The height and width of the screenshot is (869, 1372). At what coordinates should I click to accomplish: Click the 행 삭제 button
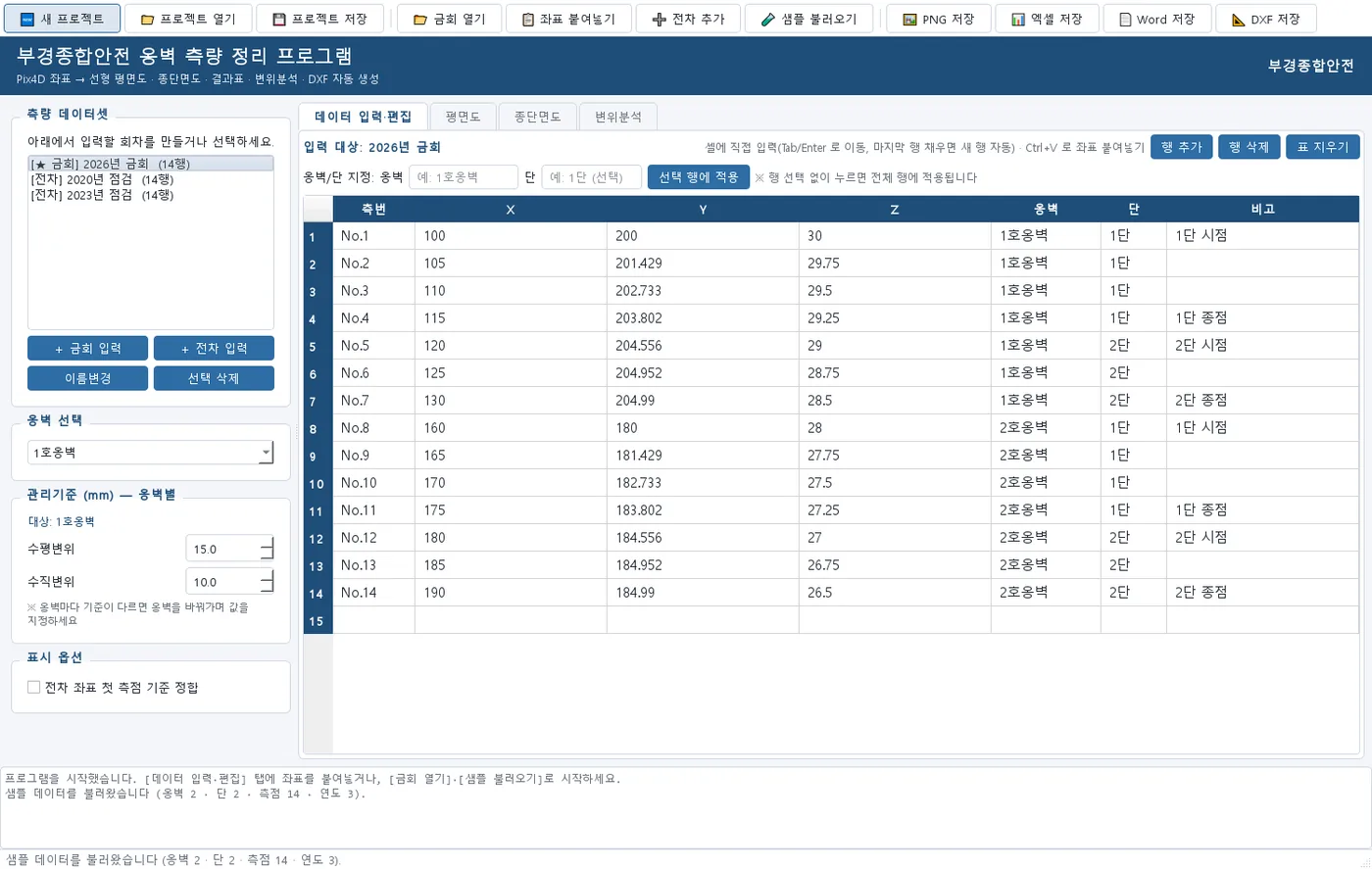point(1249,147)
